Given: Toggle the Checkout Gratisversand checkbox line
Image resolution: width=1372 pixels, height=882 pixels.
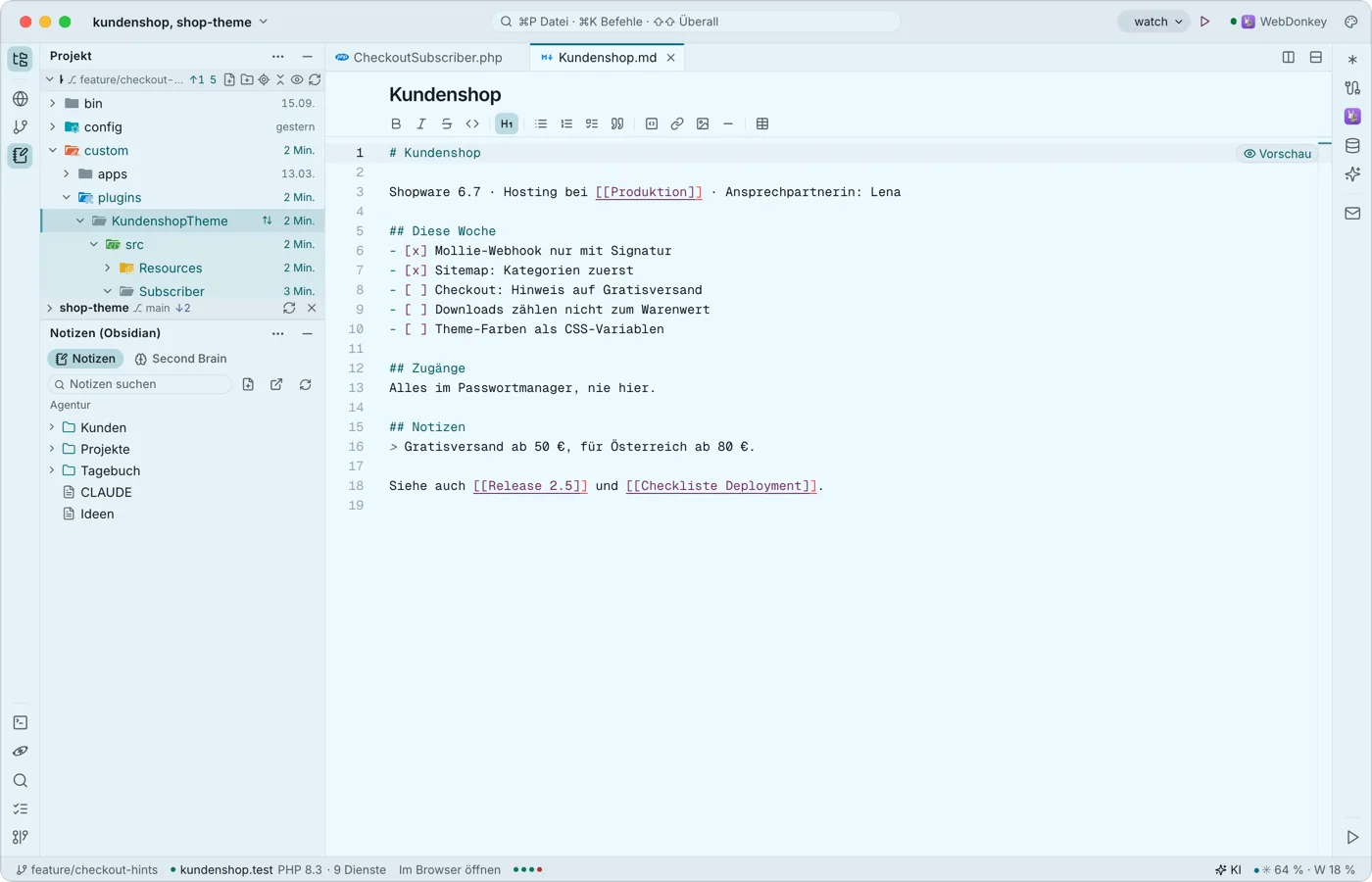Looking at the screenshot, I should tap(416, 290).
